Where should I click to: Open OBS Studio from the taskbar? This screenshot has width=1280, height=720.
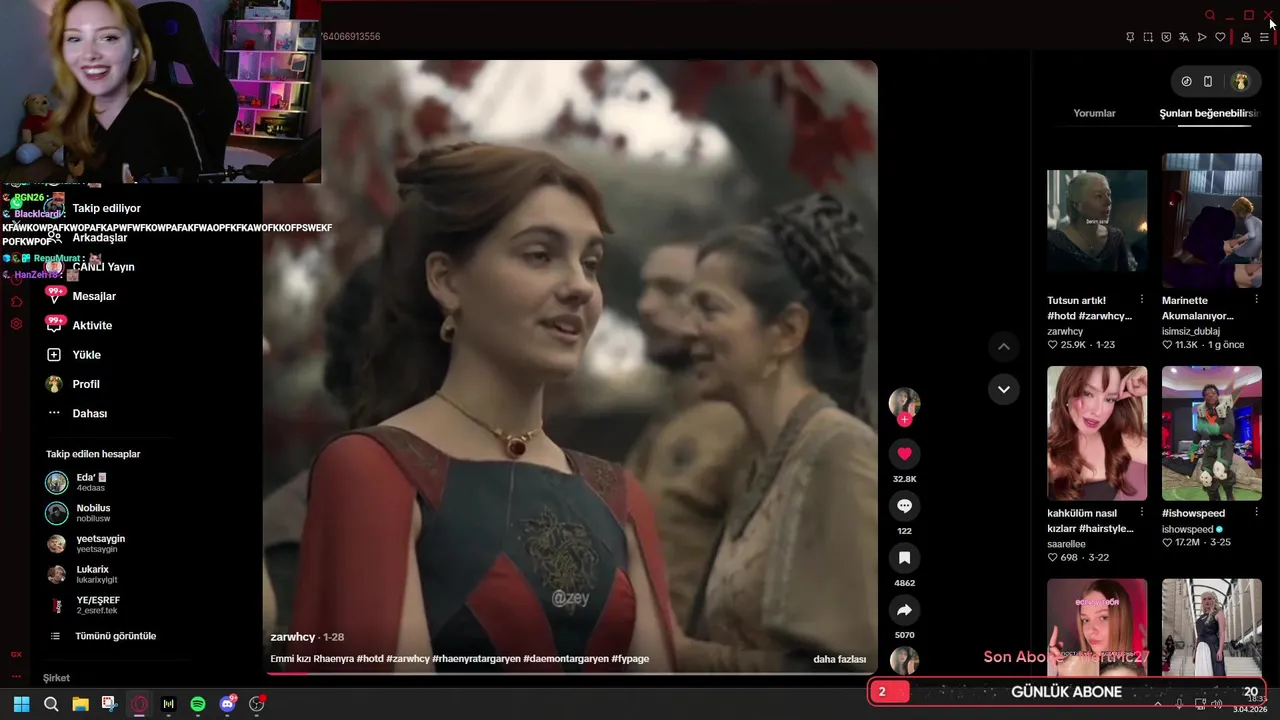(x=257, y=704)
